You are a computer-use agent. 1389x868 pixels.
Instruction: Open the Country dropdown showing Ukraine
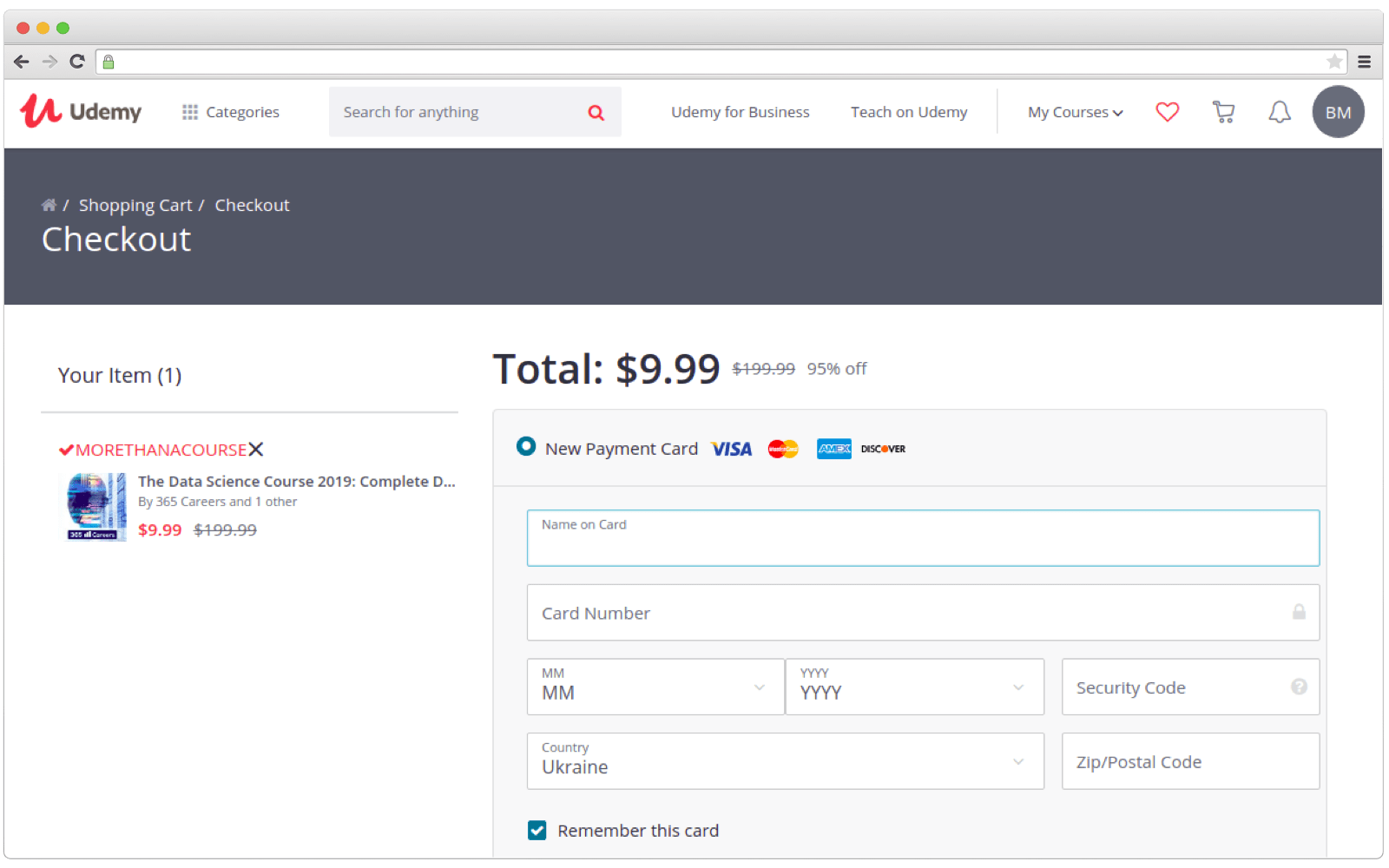click(785, 761)
